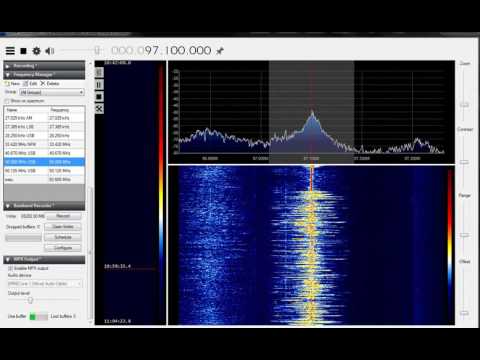This screenshot has height=360, width=480.
Task: Open the Audio device dropdown
Action: (x=45, y=284)
